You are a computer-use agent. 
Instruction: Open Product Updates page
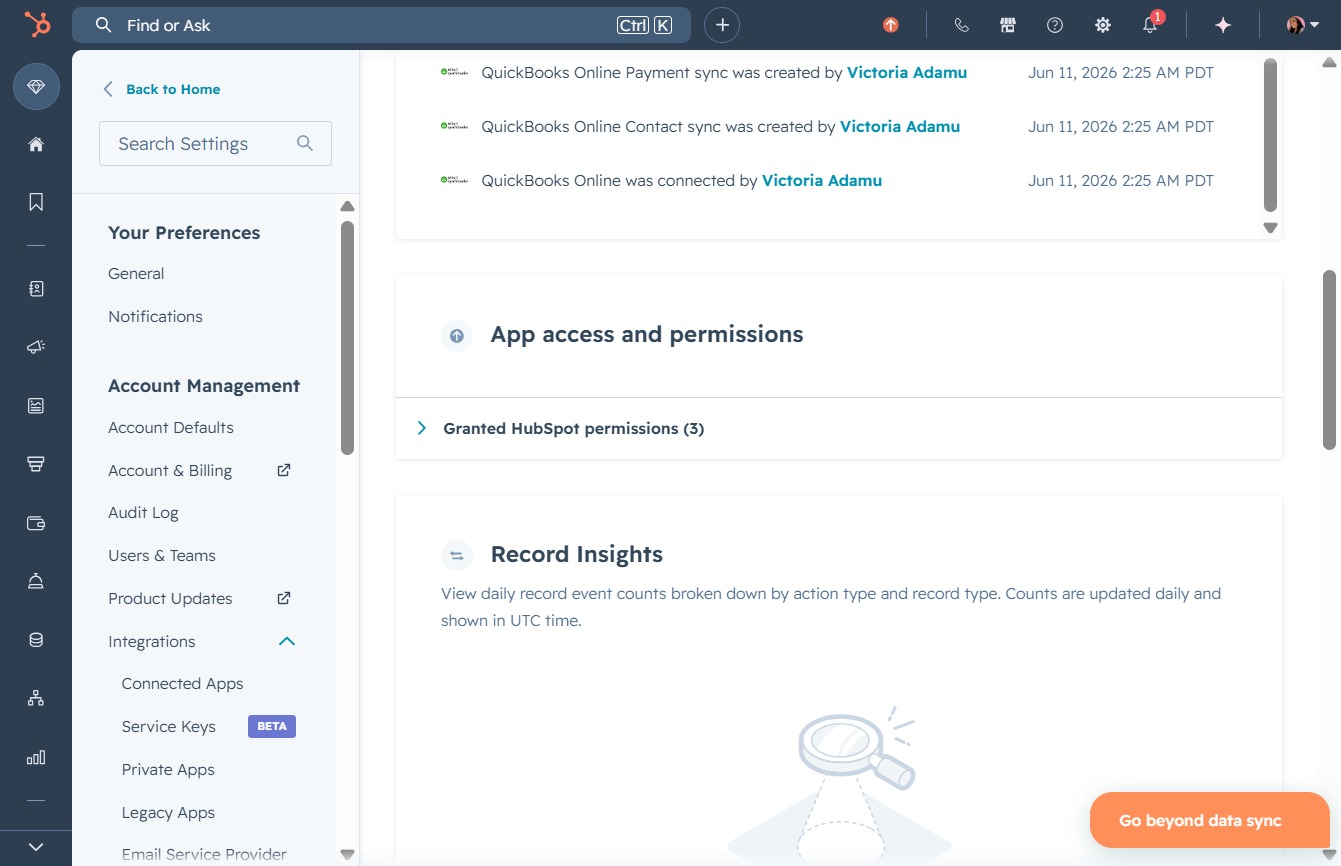coord(170,598)
